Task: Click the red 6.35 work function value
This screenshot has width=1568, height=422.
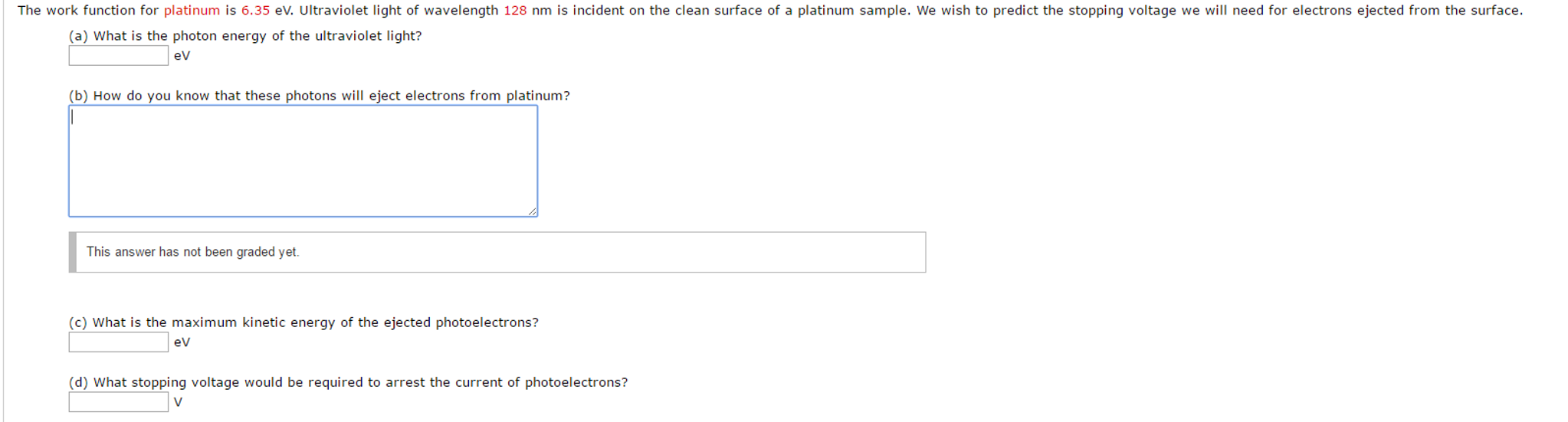Action: pyautogui.click(x=255, y=11)
